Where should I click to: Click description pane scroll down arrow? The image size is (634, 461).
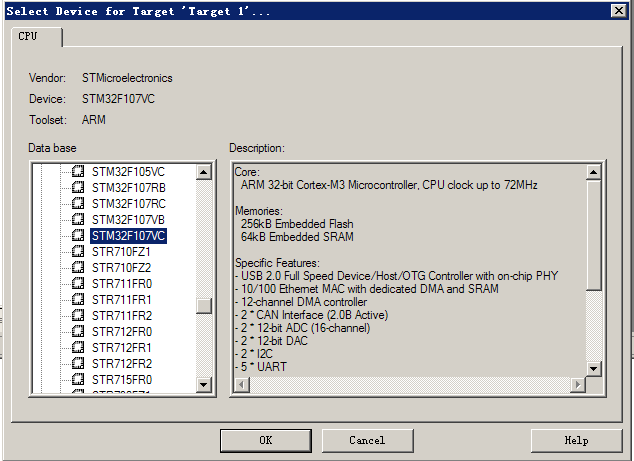[593, 368]
